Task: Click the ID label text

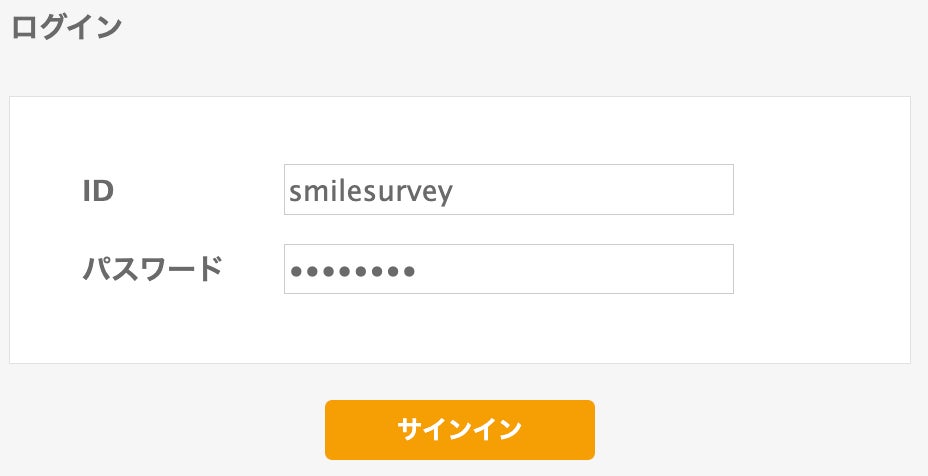Action: [98, 190]
